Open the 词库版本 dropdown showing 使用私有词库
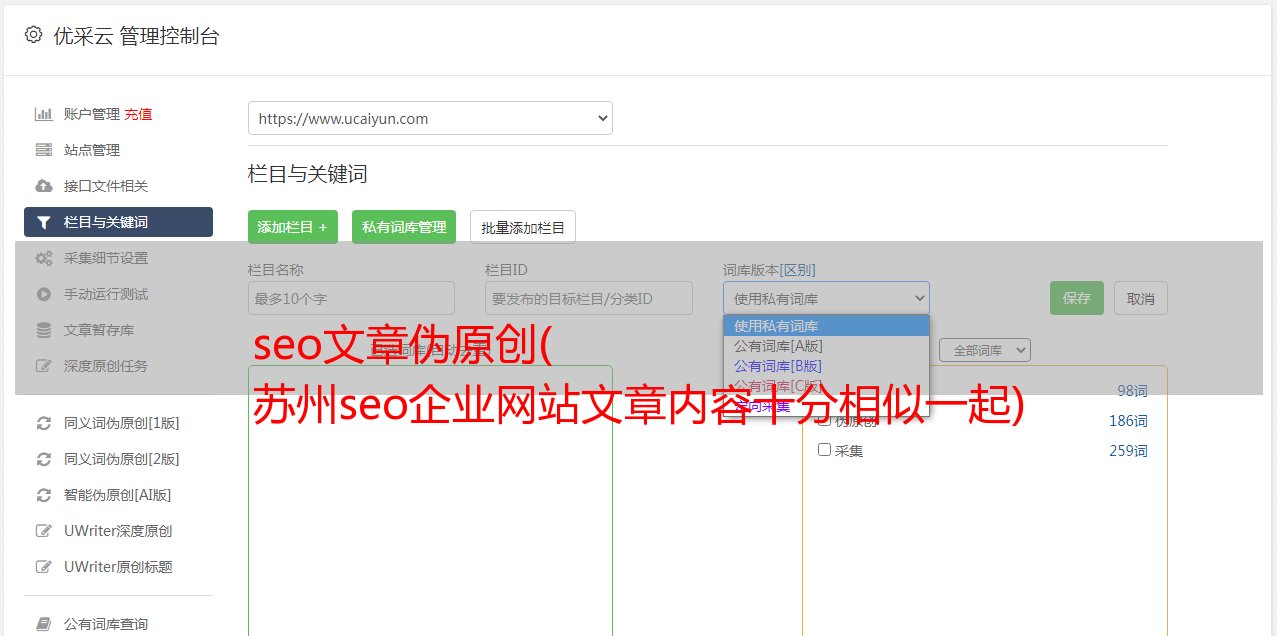Viewport: 1277px width, 636px height. (x=826, y=298)
